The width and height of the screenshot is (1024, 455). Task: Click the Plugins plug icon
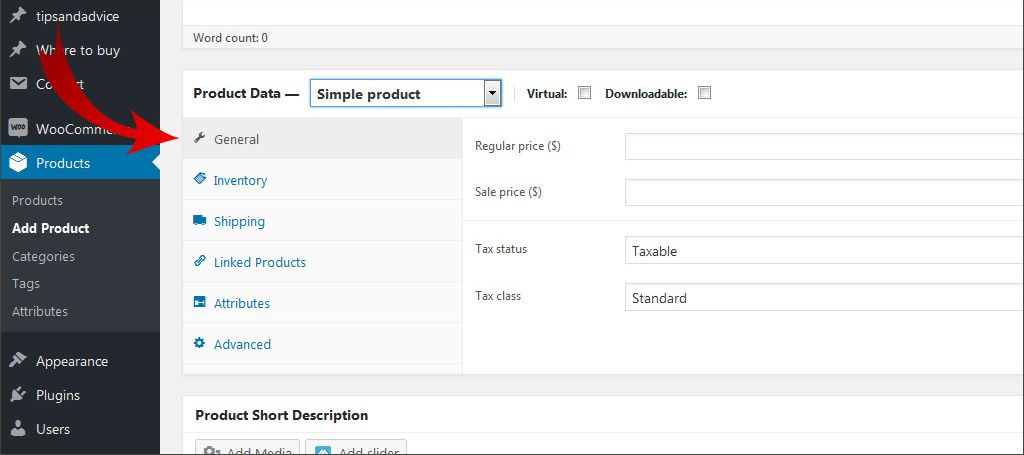[18, 395]
